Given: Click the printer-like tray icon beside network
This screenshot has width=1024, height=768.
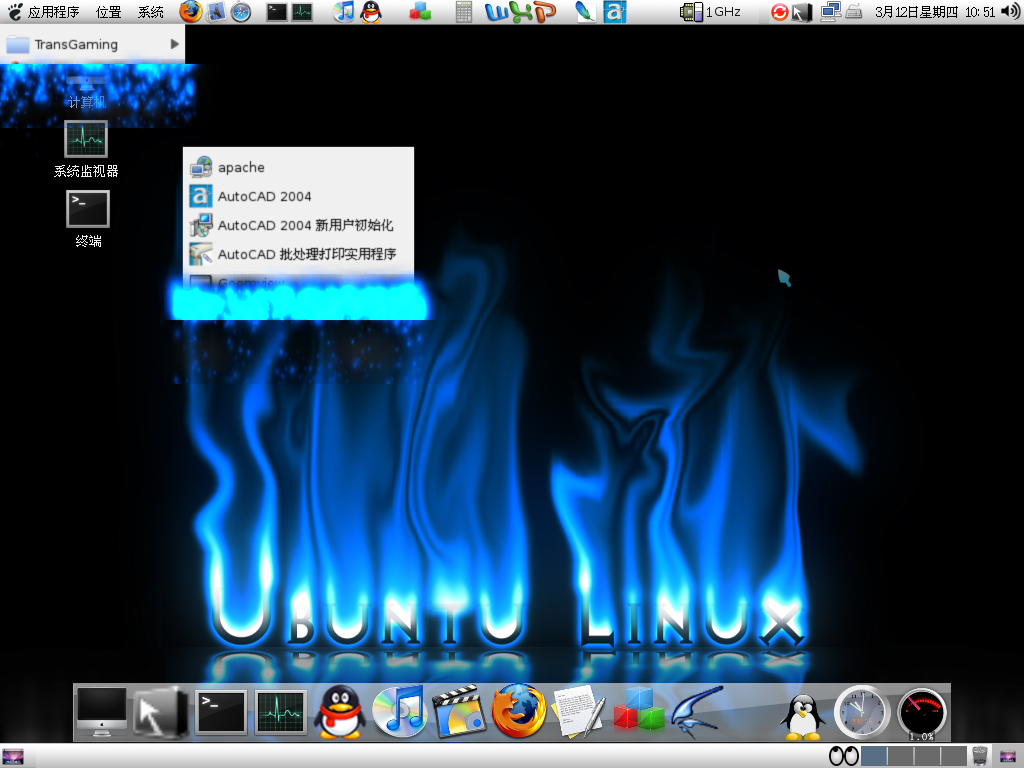Looking at the screenshot, I should point(854,12).
